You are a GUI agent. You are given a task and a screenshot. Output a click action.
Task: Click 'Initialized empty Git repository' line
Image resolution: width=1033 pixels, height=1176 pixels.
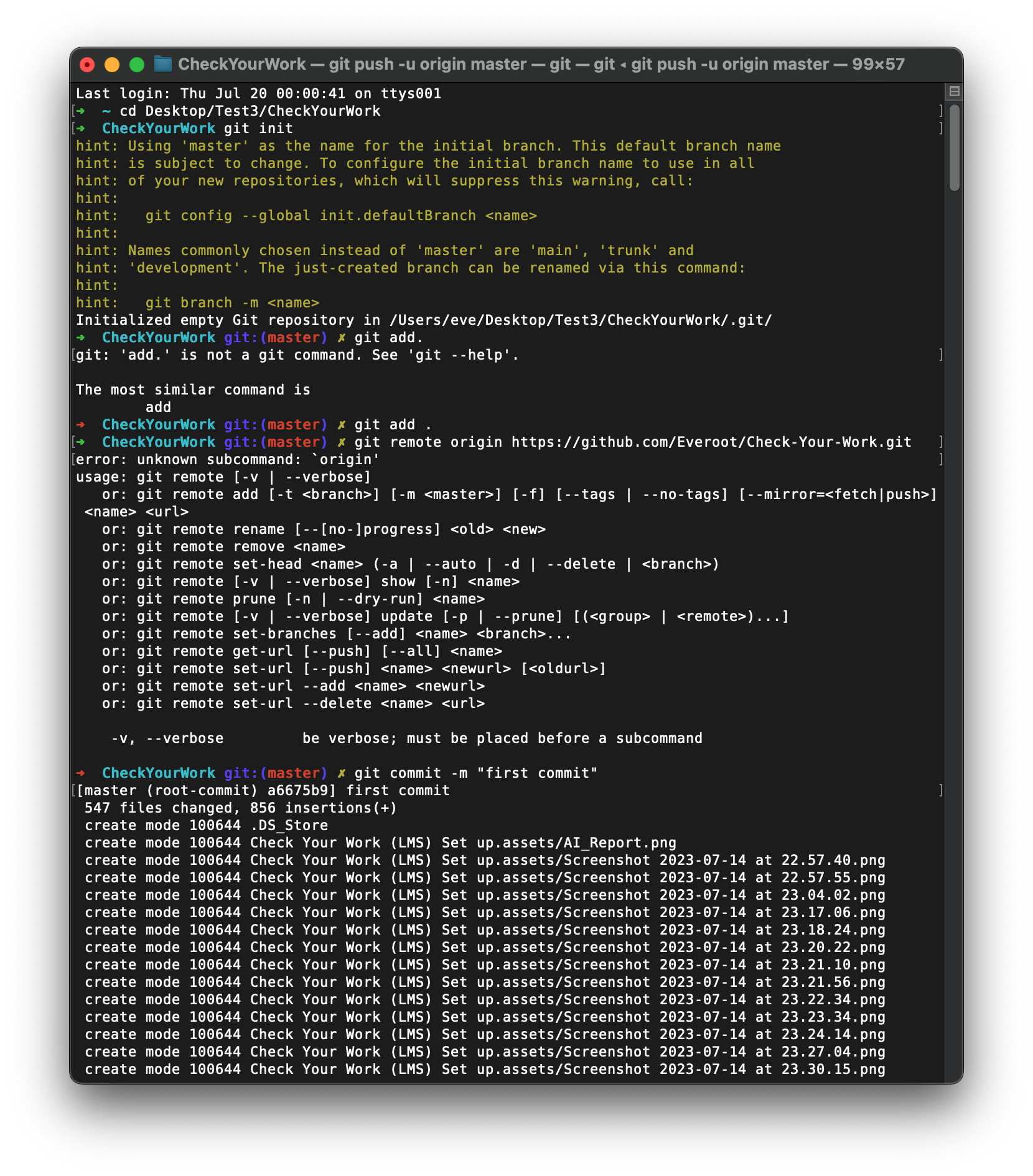point(424,320)
